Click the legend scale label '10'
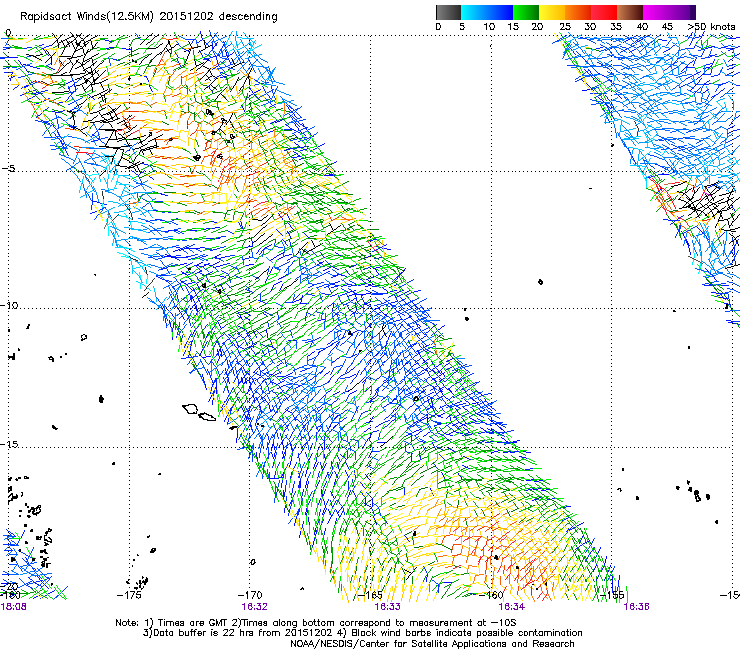This screenshot has width=740, height=650. point(489,27)
